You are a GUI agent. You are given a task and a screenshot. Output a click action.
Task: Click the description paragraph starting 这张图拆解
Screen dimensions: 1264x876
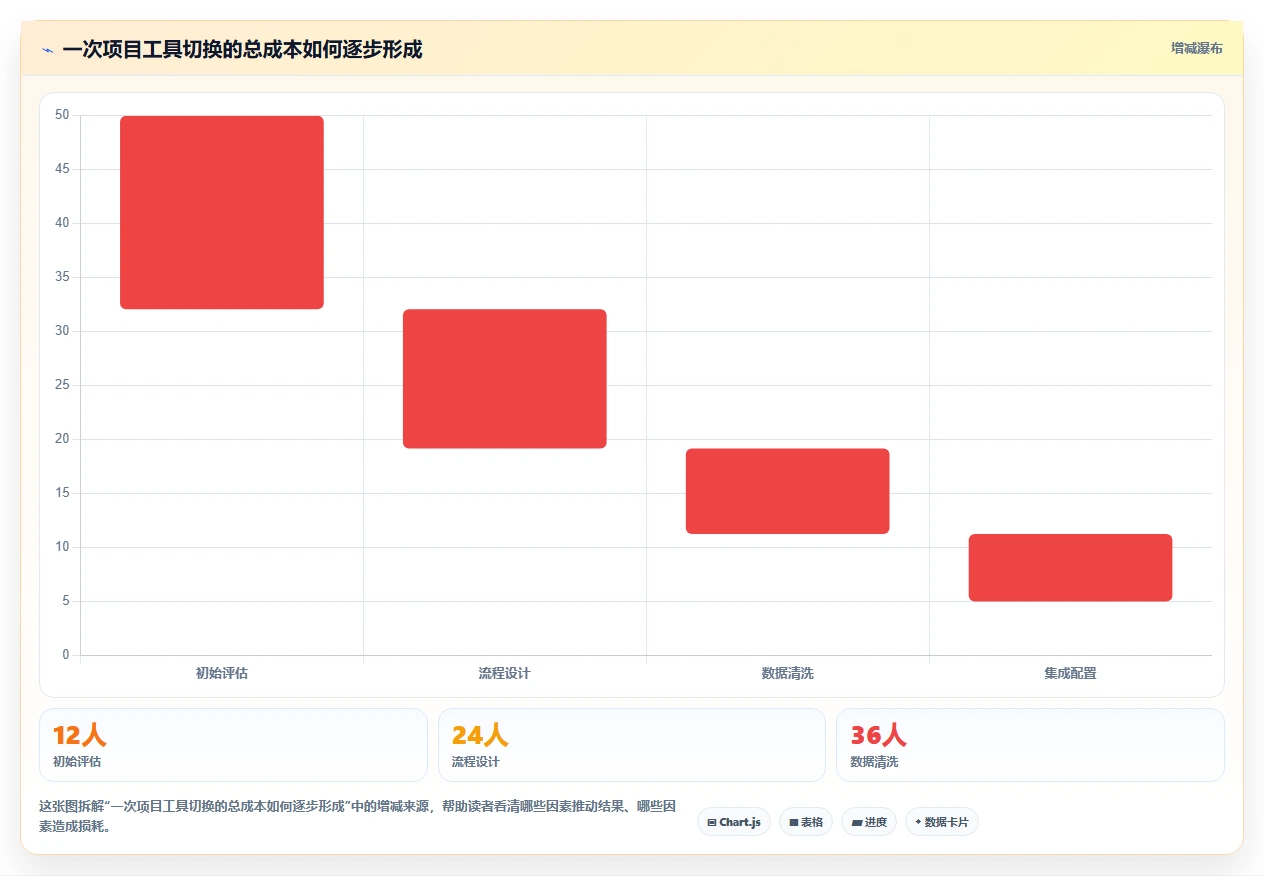coord(360,816)
